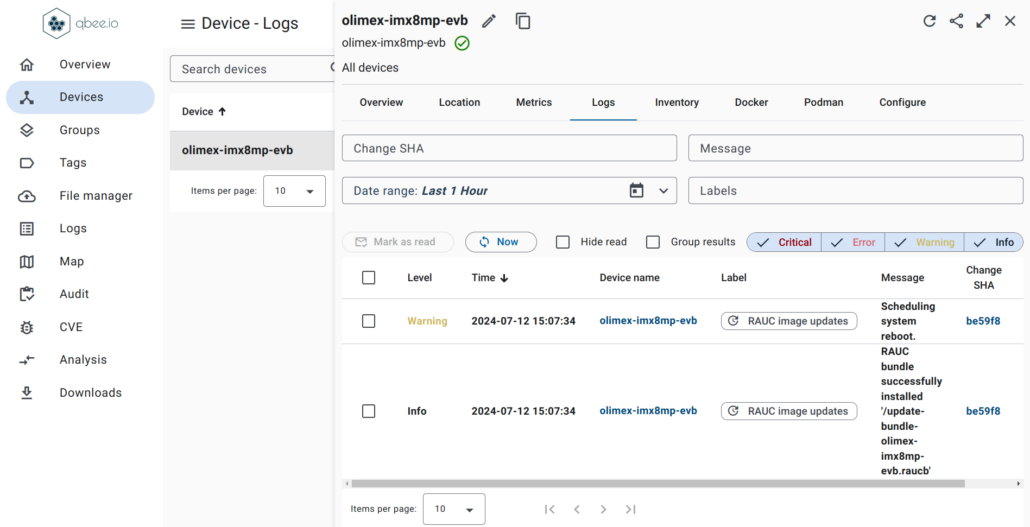Click the Map icon in sidebar
Image resolution: width=1030 pixels, height=527 pixels.
click(26, 262)
